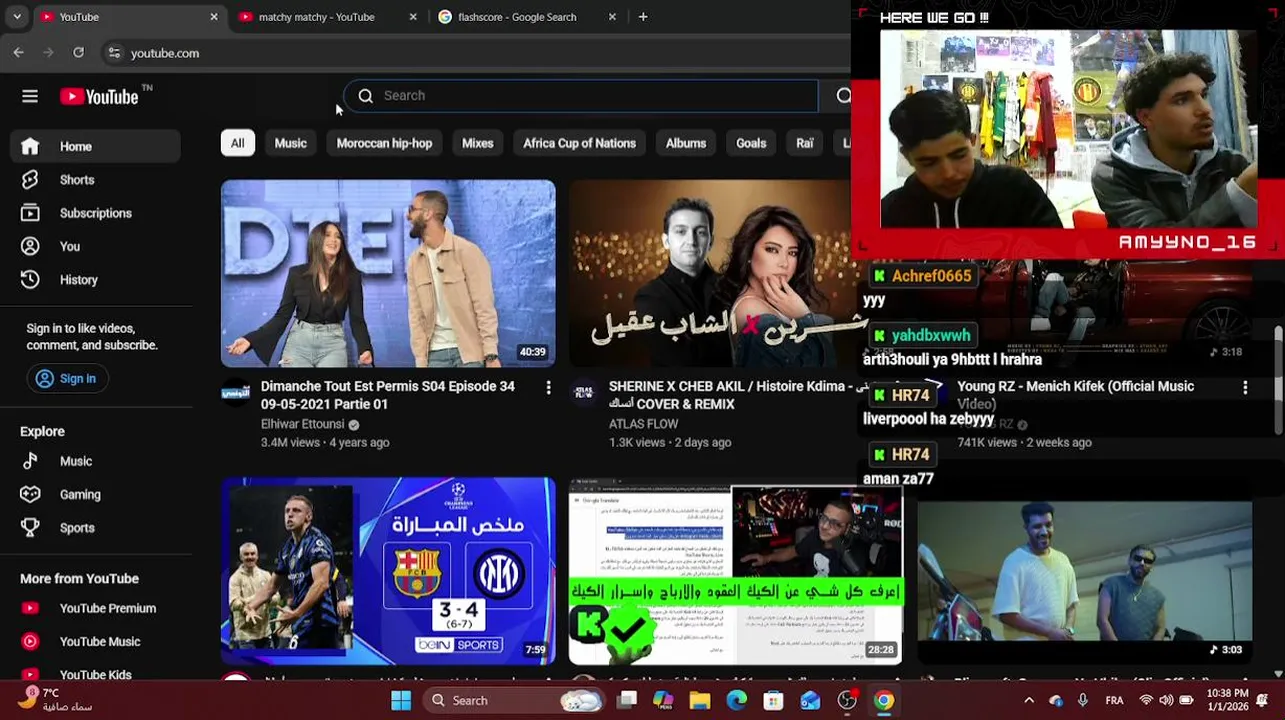
Task: Select the Raï filter chip
Action: point(804,143)
